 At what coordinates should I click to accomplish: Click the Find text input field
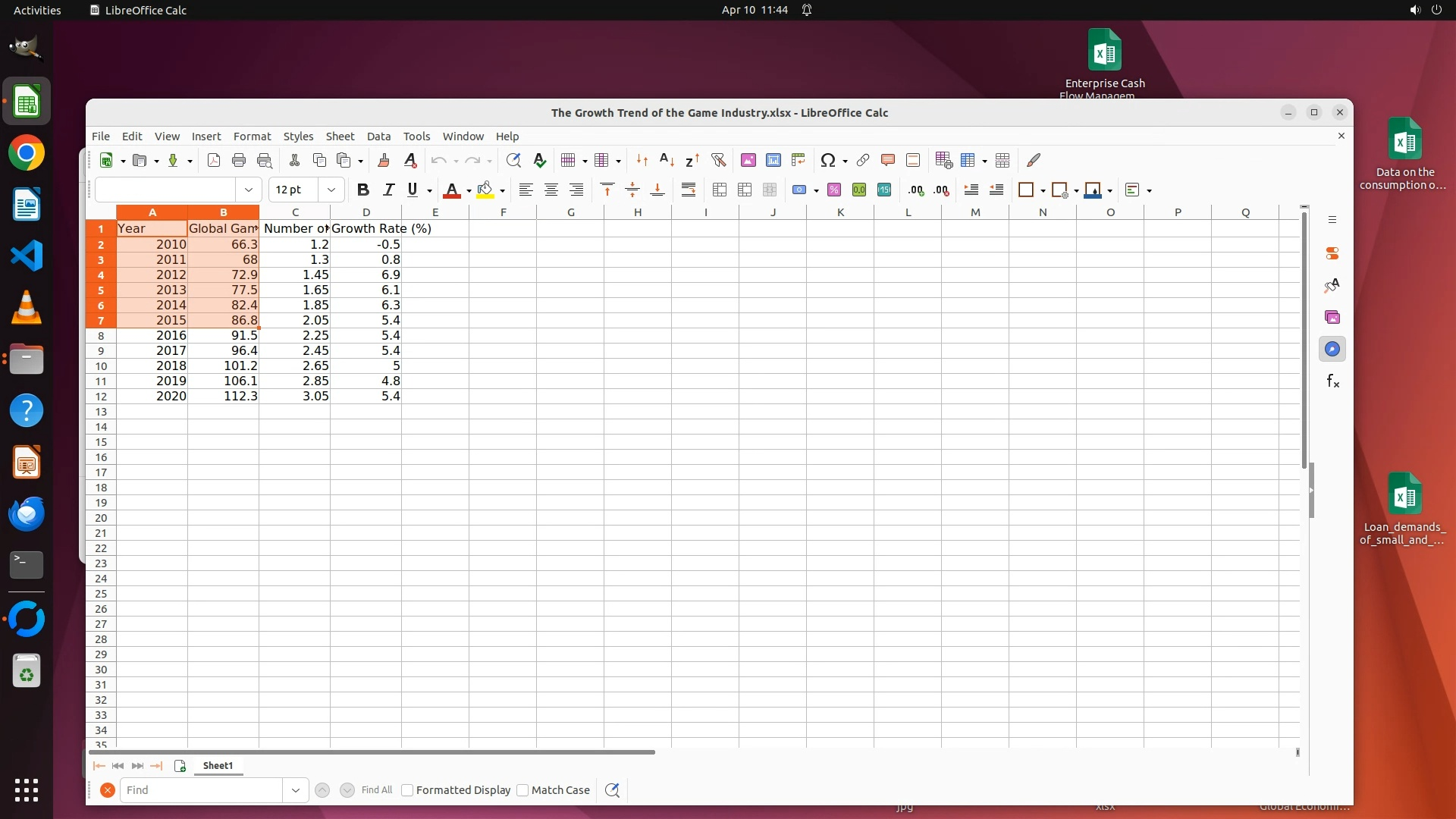(201, 790)
